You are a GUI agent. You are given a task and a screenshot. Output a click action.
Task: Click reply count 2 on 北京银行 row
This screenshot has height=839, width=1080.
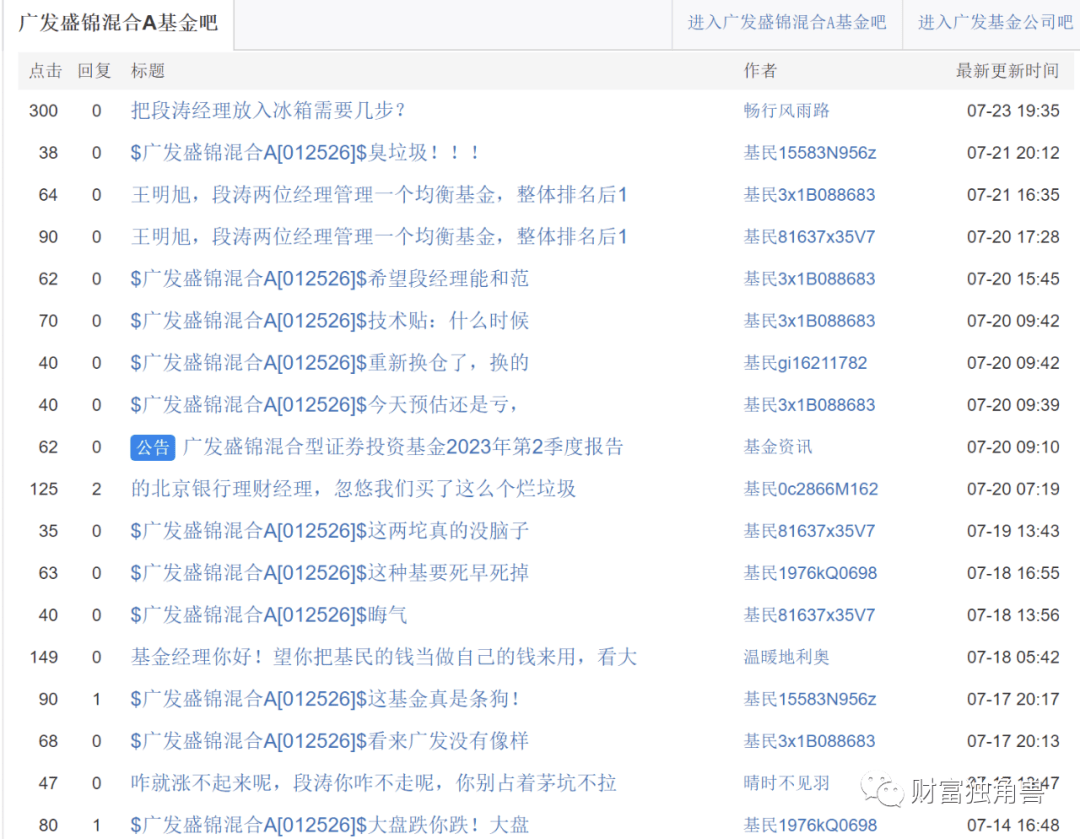point(96,489)
